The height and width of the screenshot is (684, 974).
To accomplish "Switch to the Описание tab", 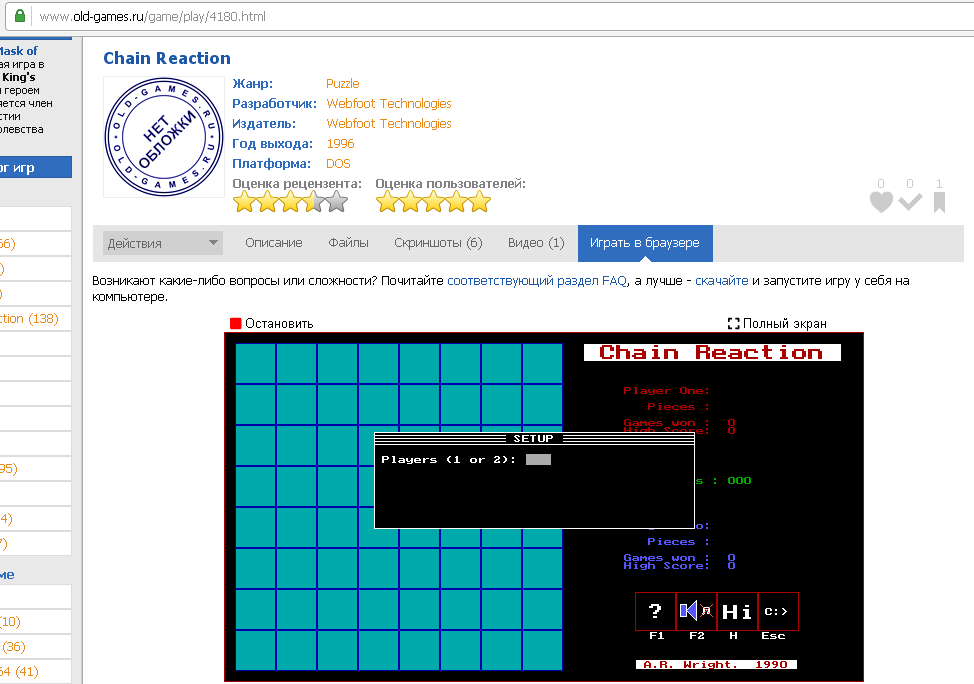I will coord(273,243).
